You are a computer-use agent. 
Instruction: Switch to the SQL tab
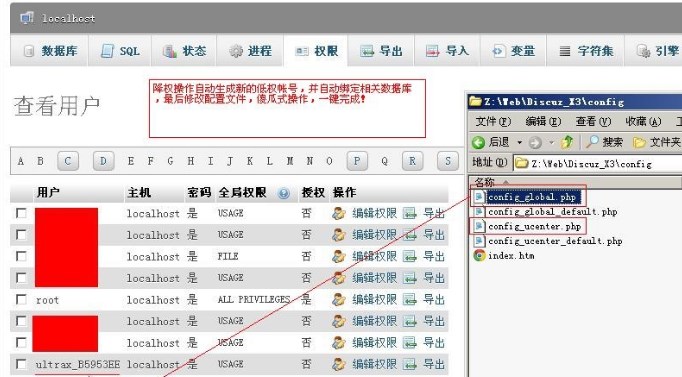(x=120, y=51)
